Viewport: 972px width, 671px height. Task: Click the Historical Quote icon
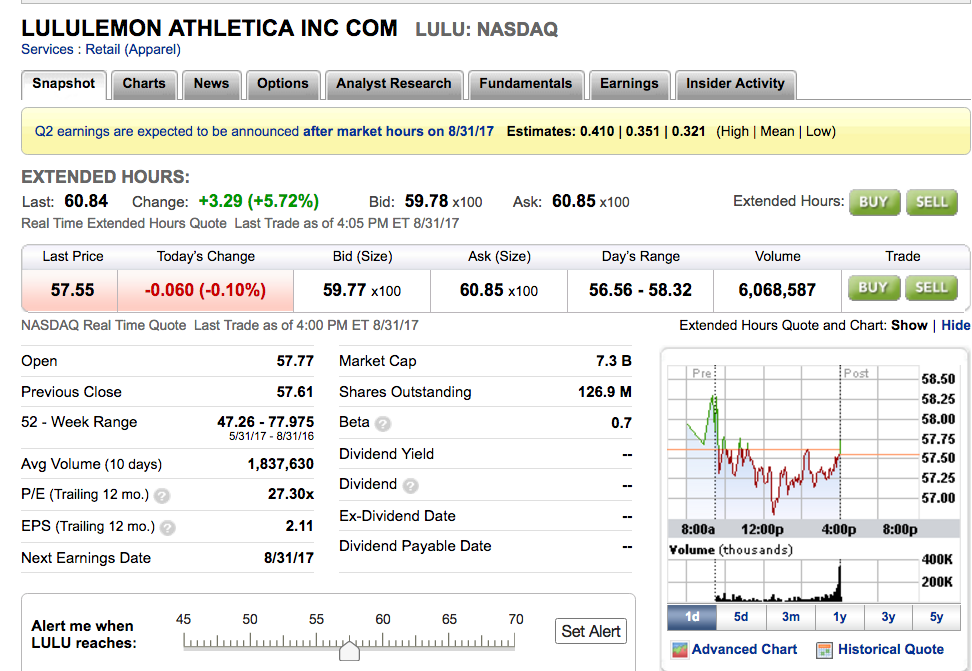(825, 650)
